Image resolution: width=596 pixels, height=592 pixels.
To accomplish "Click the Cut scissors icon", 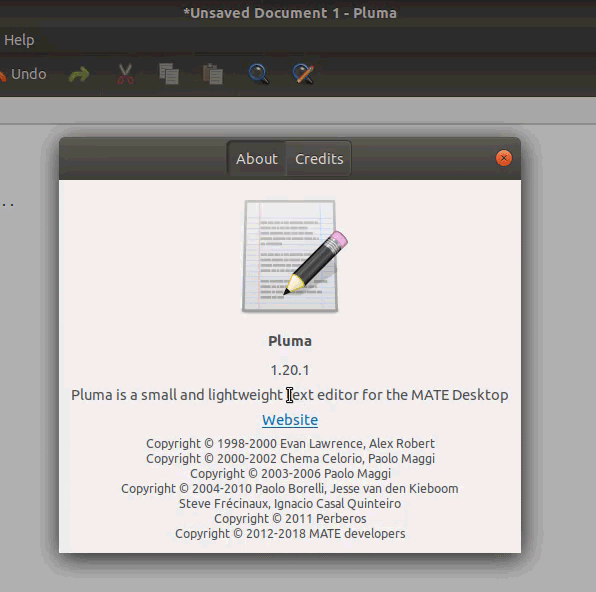I will click(x=125, y=74).
